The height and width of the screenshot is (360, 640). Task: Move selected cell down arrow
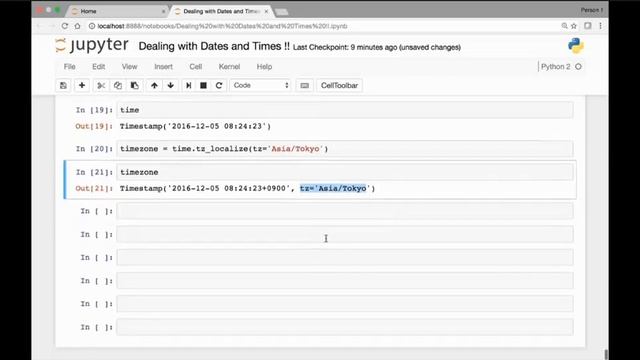[x=171, y=85]
